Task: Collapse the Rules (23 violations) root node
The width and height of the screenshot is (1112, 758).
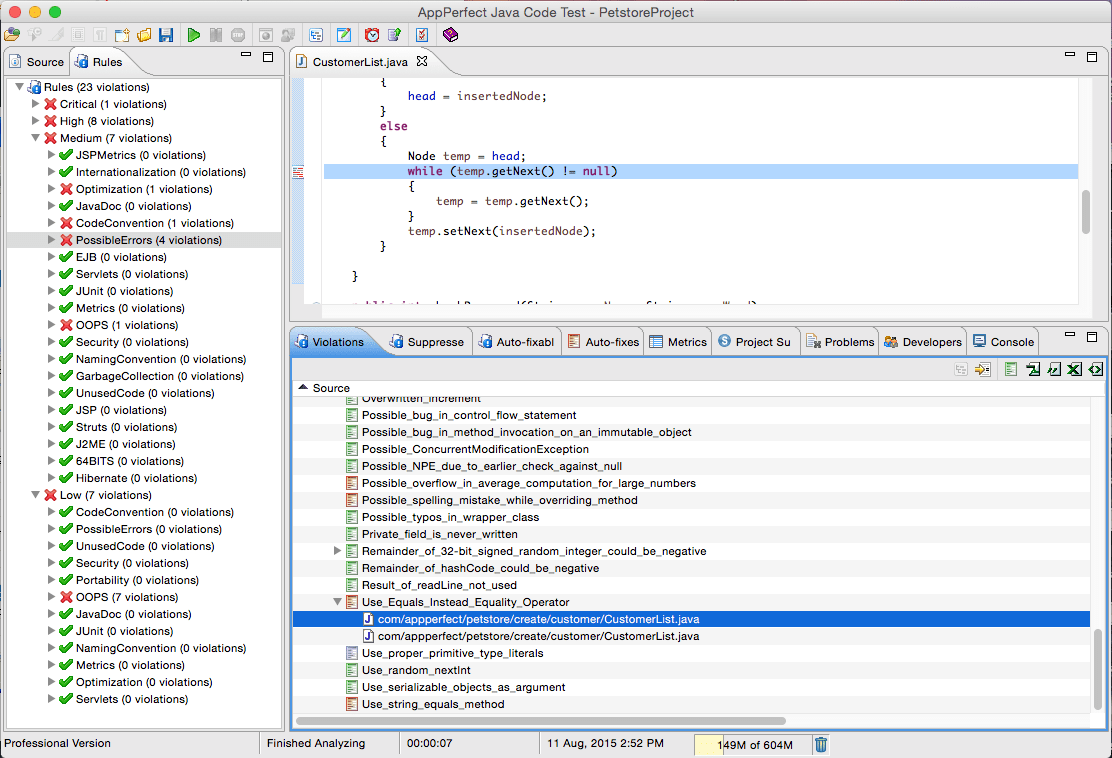Action: tap(20, 87)
